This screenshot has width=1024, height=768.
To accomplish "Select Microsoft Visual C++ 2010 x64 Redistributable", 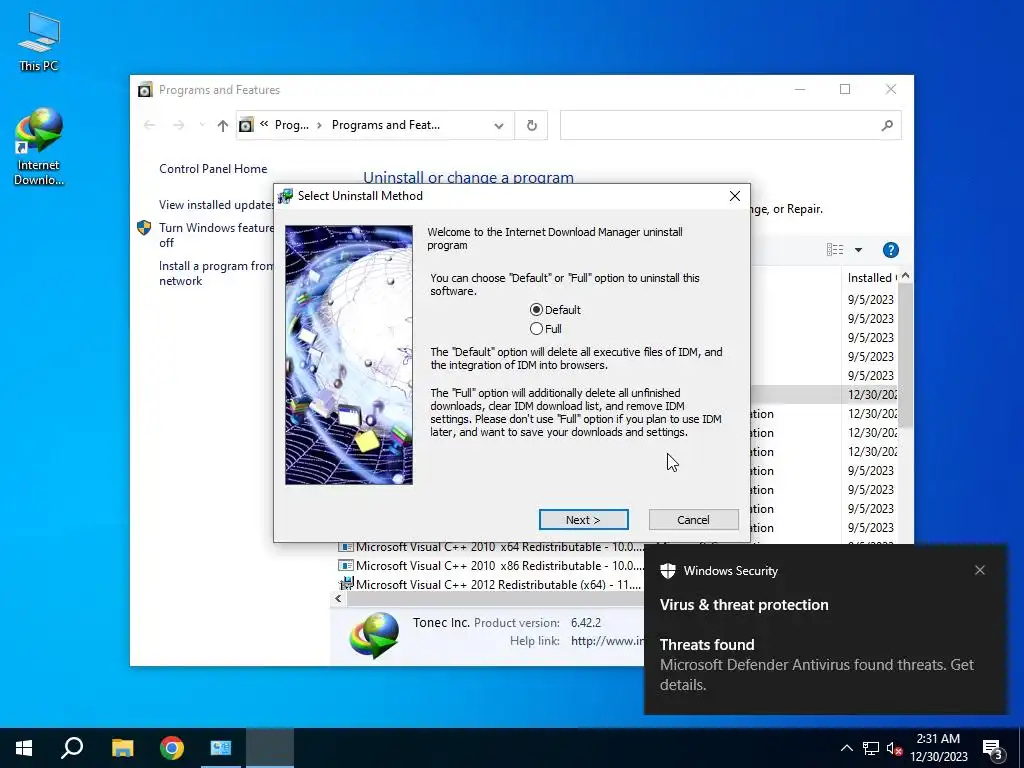I will point(490,547).
